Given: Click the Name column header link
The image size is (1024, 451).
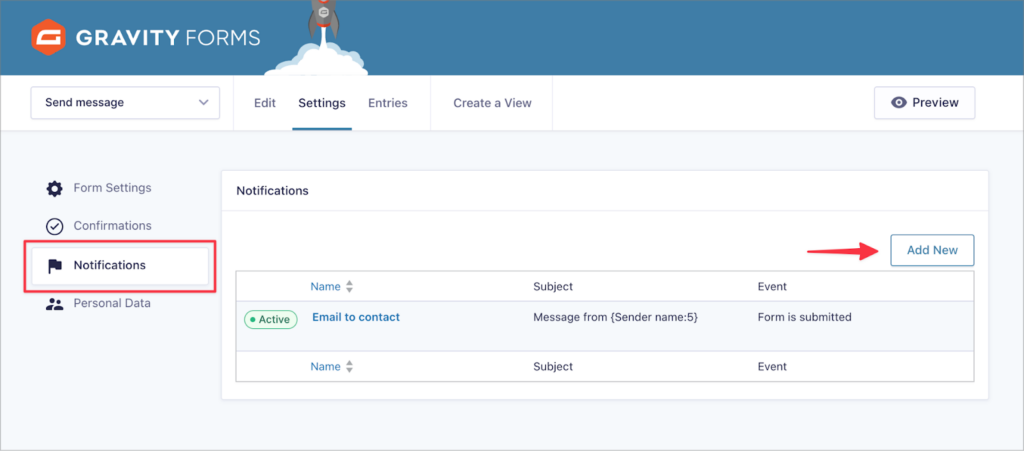Looking at the screenshot, I should 325,287.
